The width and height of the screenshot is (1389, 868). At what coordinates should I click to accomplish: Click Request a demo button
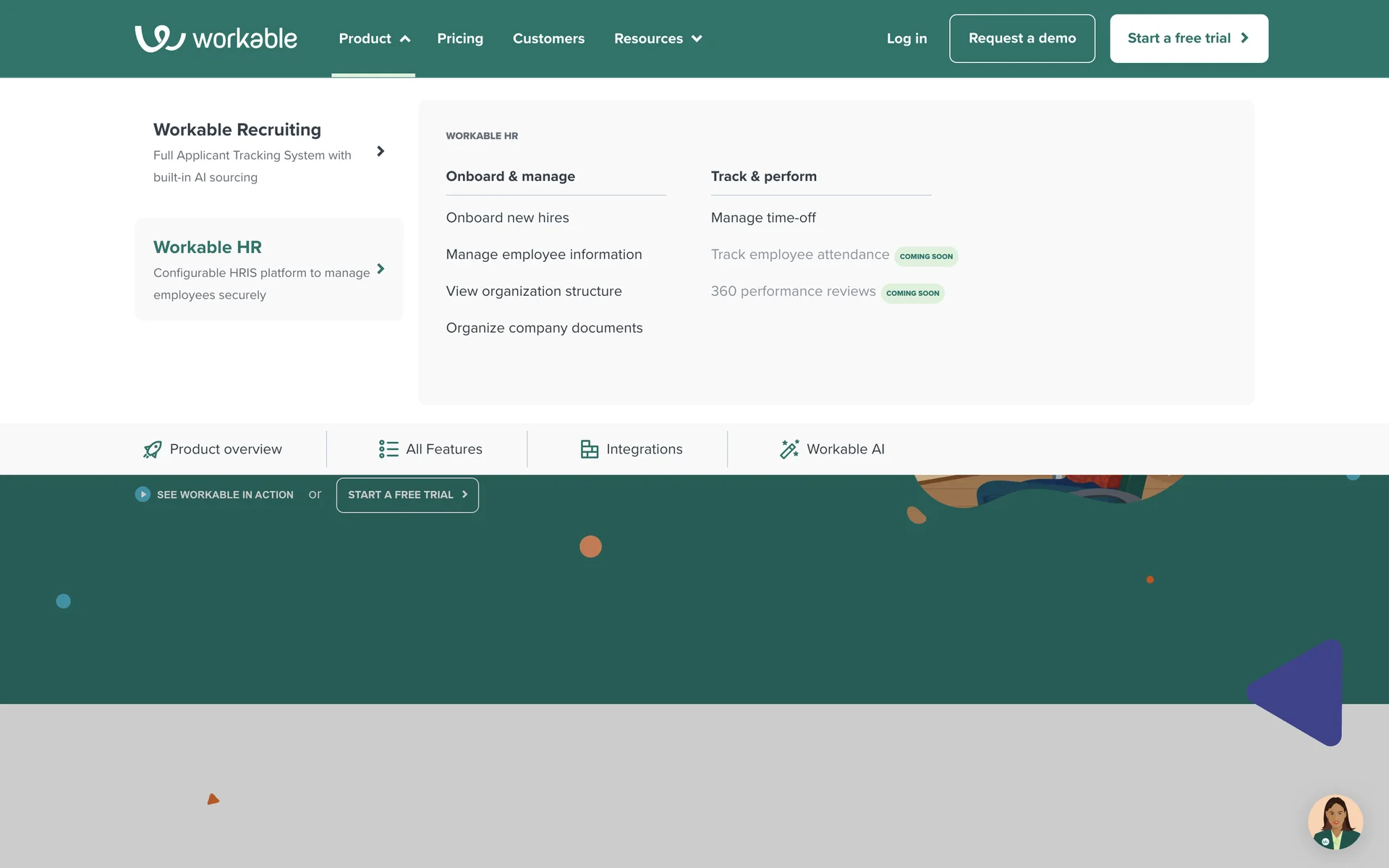point(1021,38)
